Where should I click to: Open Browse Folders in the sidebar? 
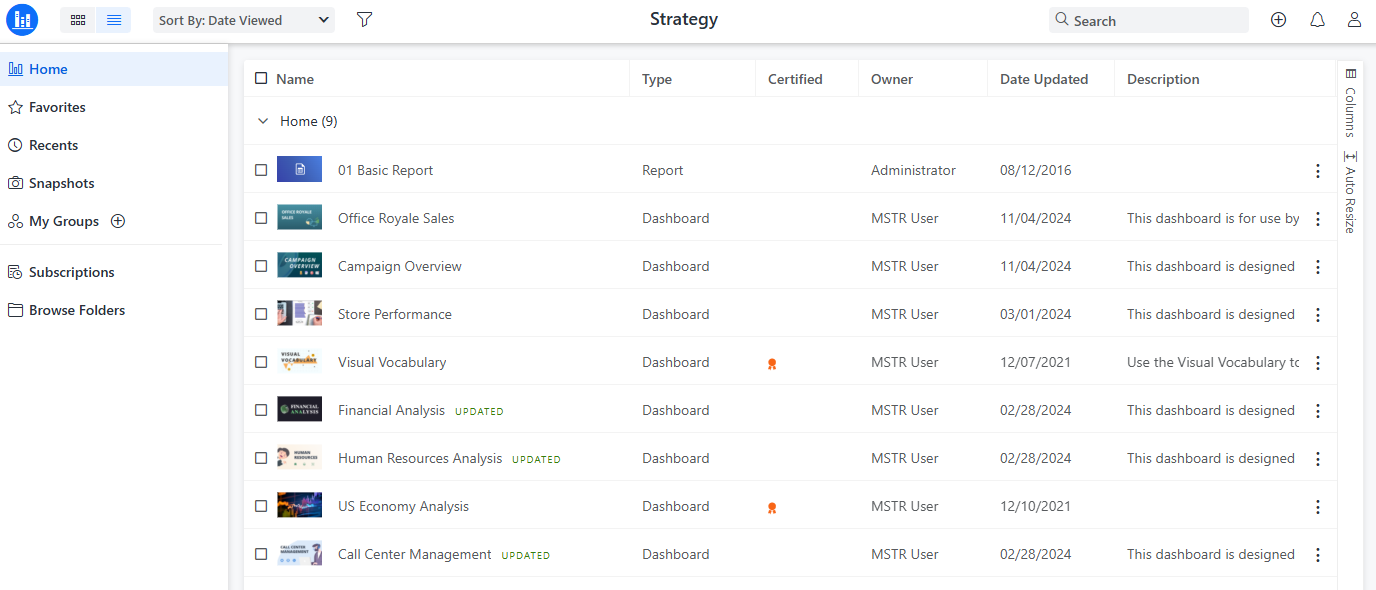[76, 310]
